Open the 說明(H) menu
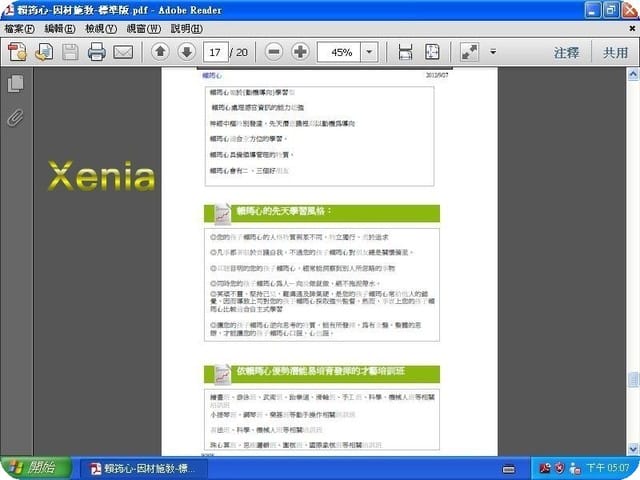 [187, 29]
